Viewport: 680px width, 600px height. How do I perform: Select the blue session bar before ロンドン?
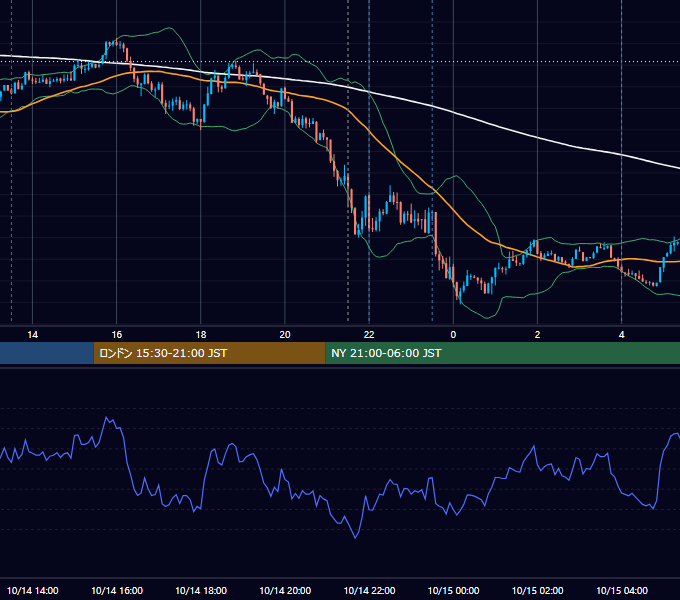pyautogui.click(x=47, y=353)
